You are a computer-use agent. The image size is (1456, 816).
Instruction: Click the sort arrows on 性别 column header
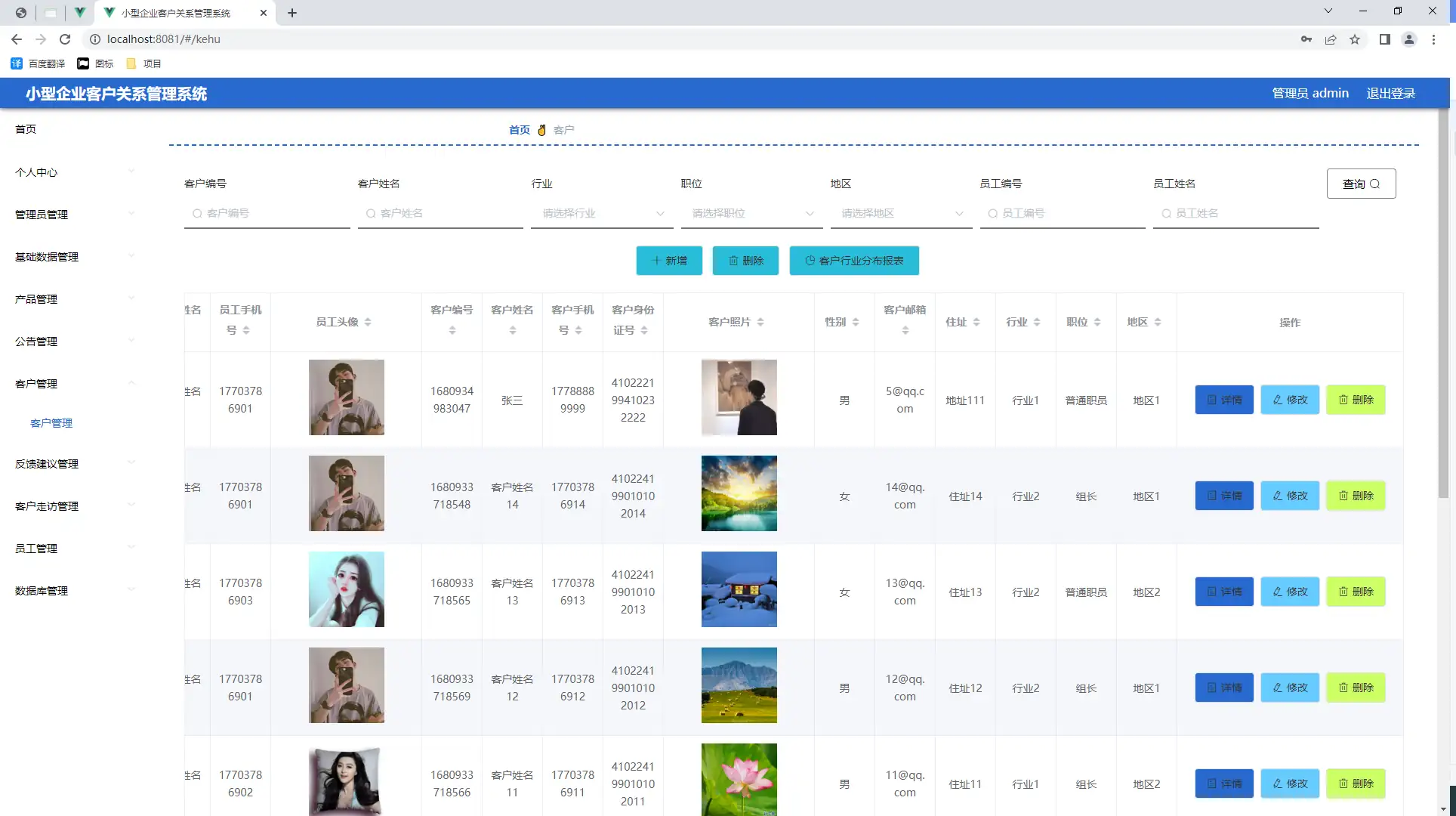(x=856, y=321)
